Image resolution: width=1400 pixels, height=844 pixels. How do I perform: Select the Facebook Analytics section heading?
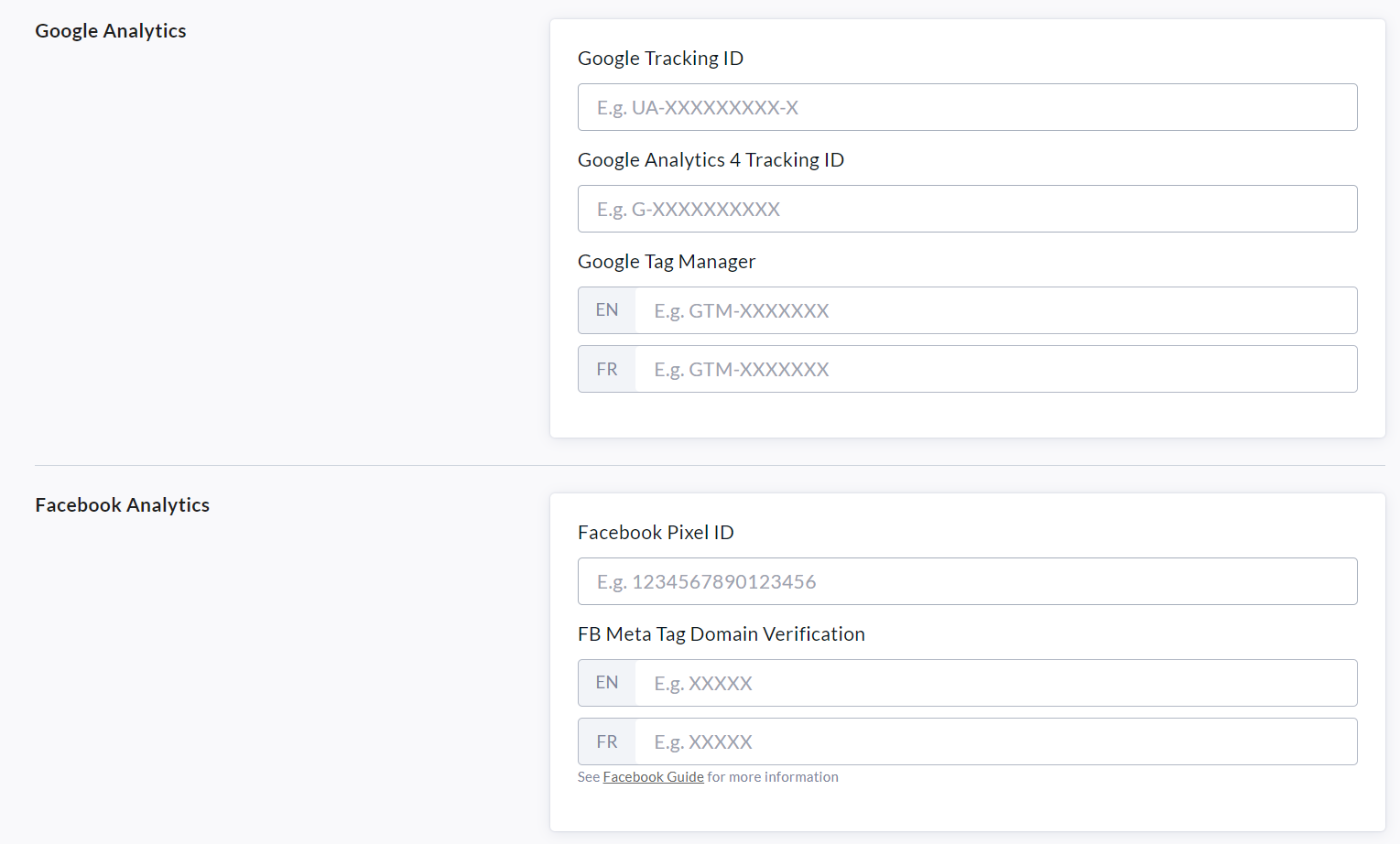[123, 505]
